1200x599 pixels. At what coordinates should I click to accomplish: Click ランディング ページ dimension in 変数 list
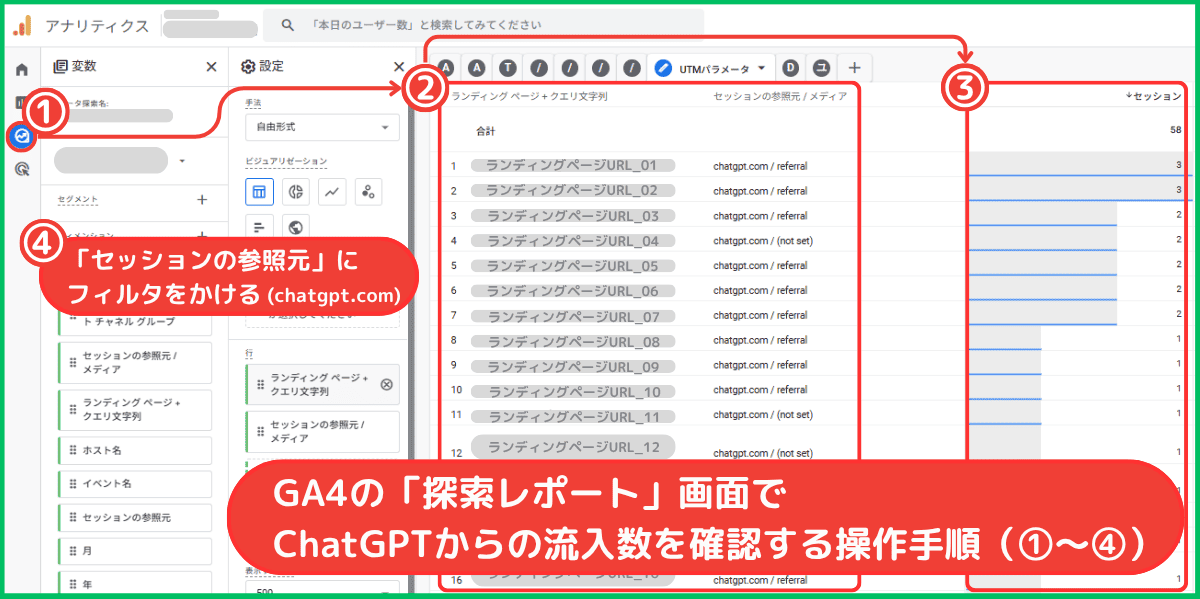tap(135, 410)
